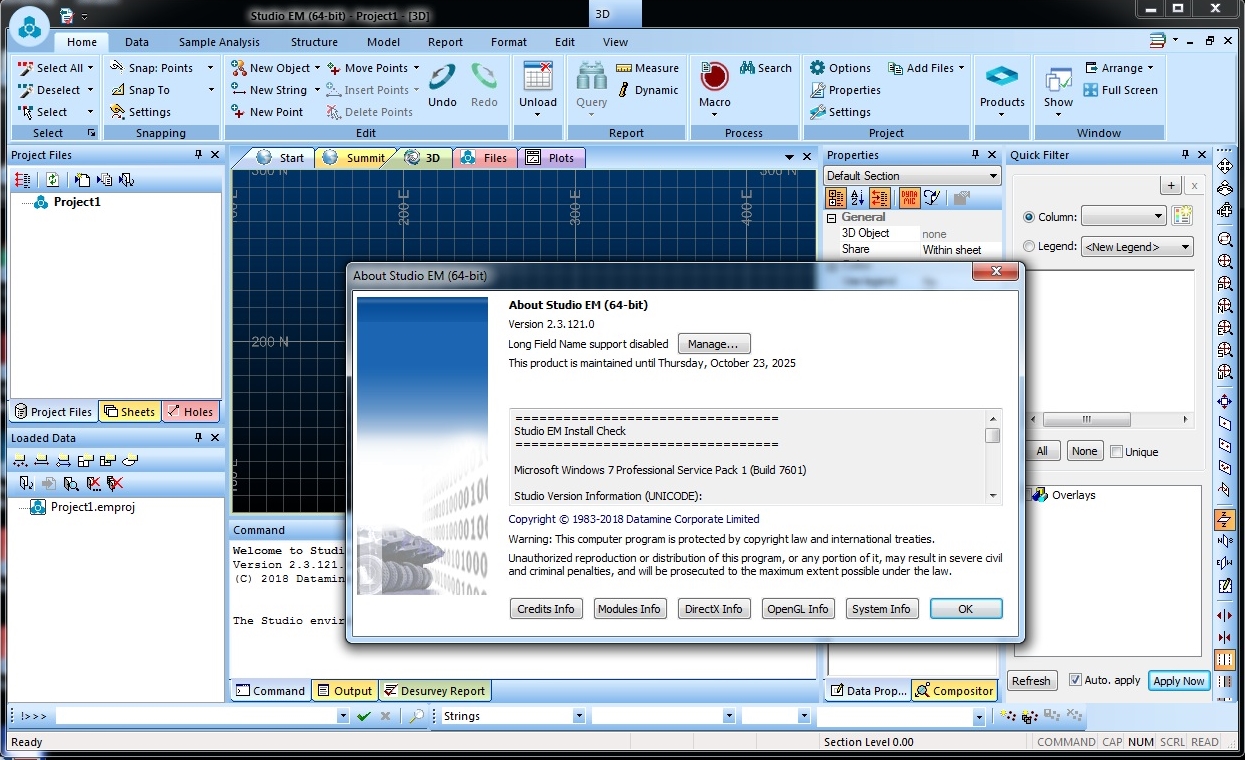Viewport: 1245px width, 760px height.
Task: Expand the New Object dropdown arrow
Action: [317, 68]
